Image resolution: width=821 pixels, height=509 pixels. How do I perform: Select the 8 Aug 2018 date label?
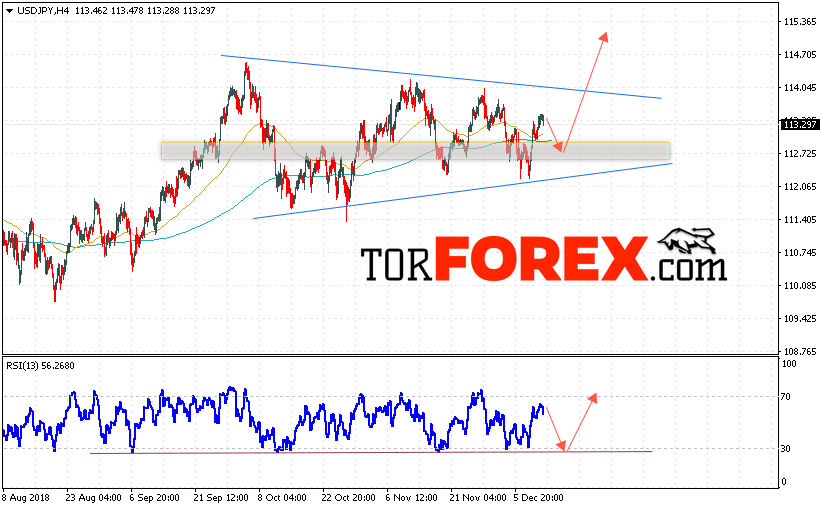click(x=26, y=497)
